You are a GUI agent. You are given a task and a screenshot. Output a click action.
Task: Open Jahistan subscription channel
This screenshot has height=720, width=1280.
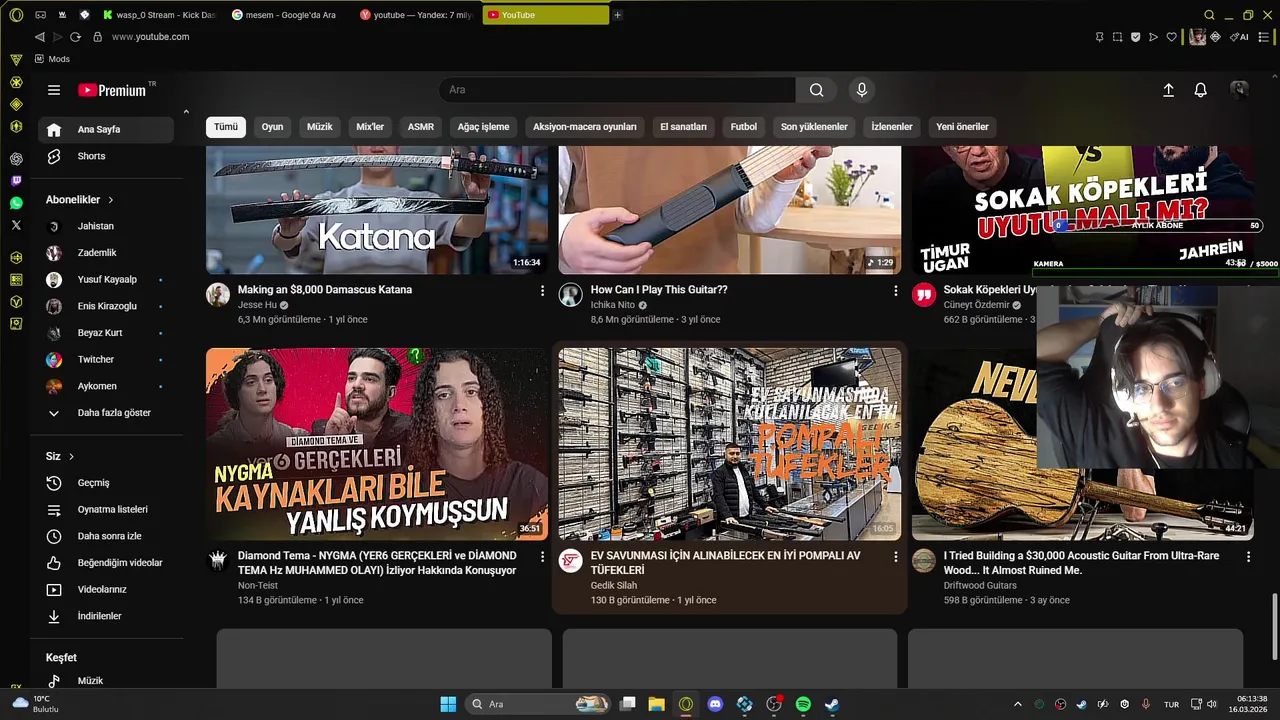106,226
